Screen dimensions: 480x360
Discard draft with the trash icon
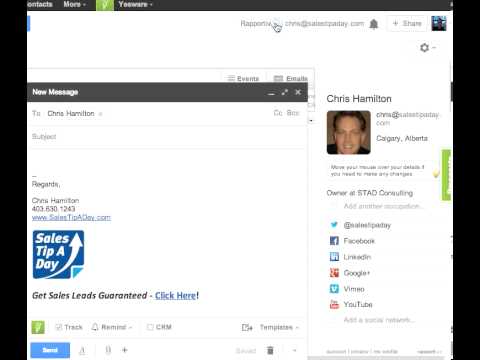(270, 350)
